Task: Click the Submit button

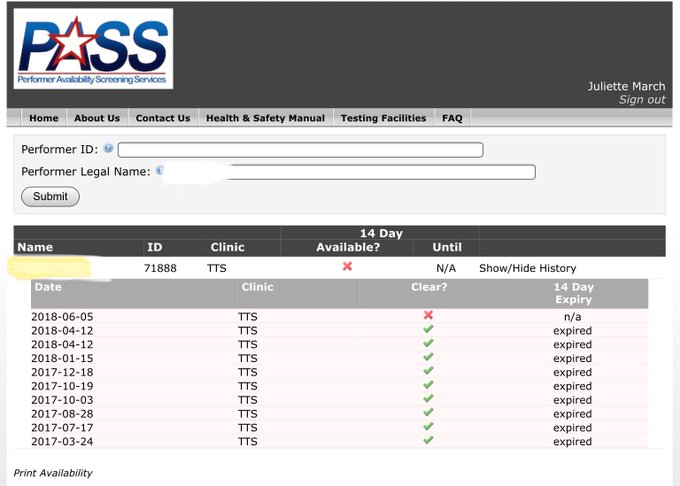Action: pyautogui.click(x=50, y=196)
